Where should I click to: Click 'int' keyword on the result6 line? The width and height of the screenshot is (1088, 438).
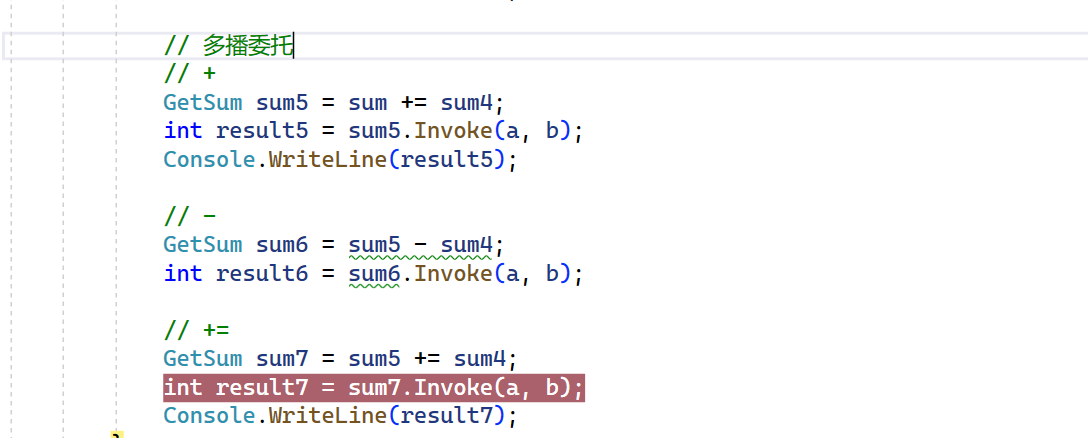point(183,273)
